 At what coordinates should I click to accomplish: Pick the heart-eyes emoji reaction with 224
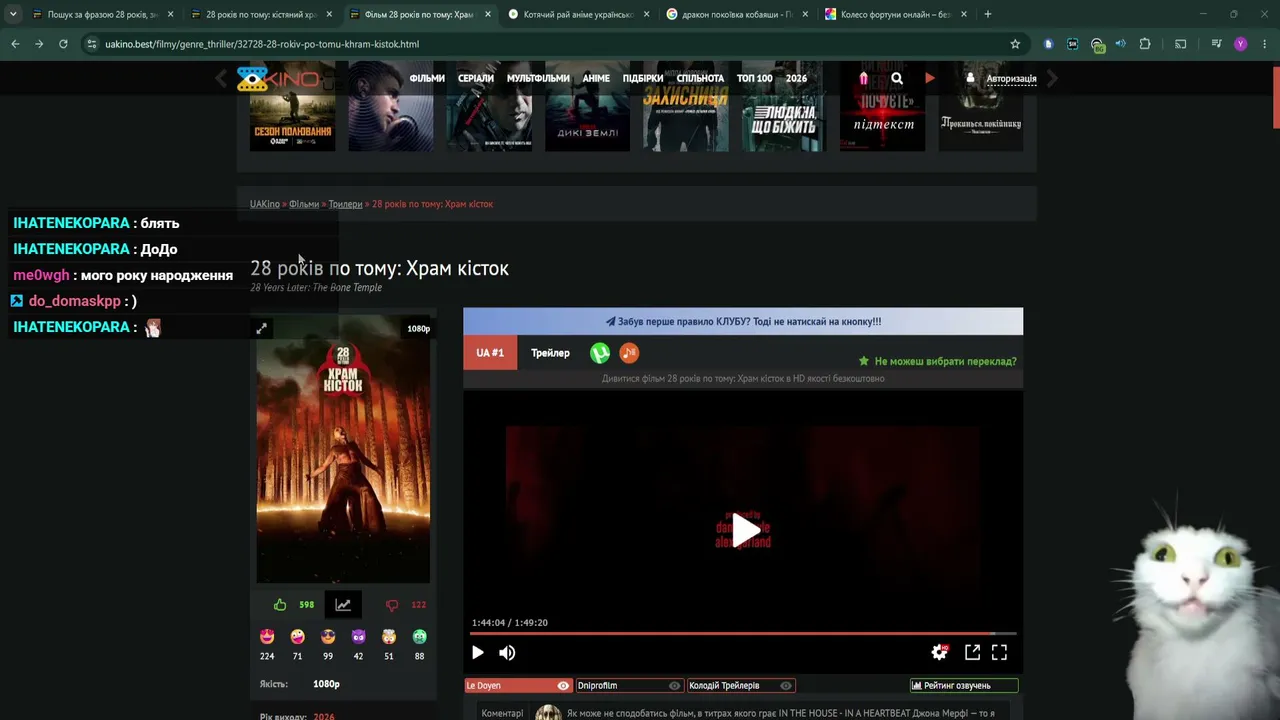tap(267, 637)
